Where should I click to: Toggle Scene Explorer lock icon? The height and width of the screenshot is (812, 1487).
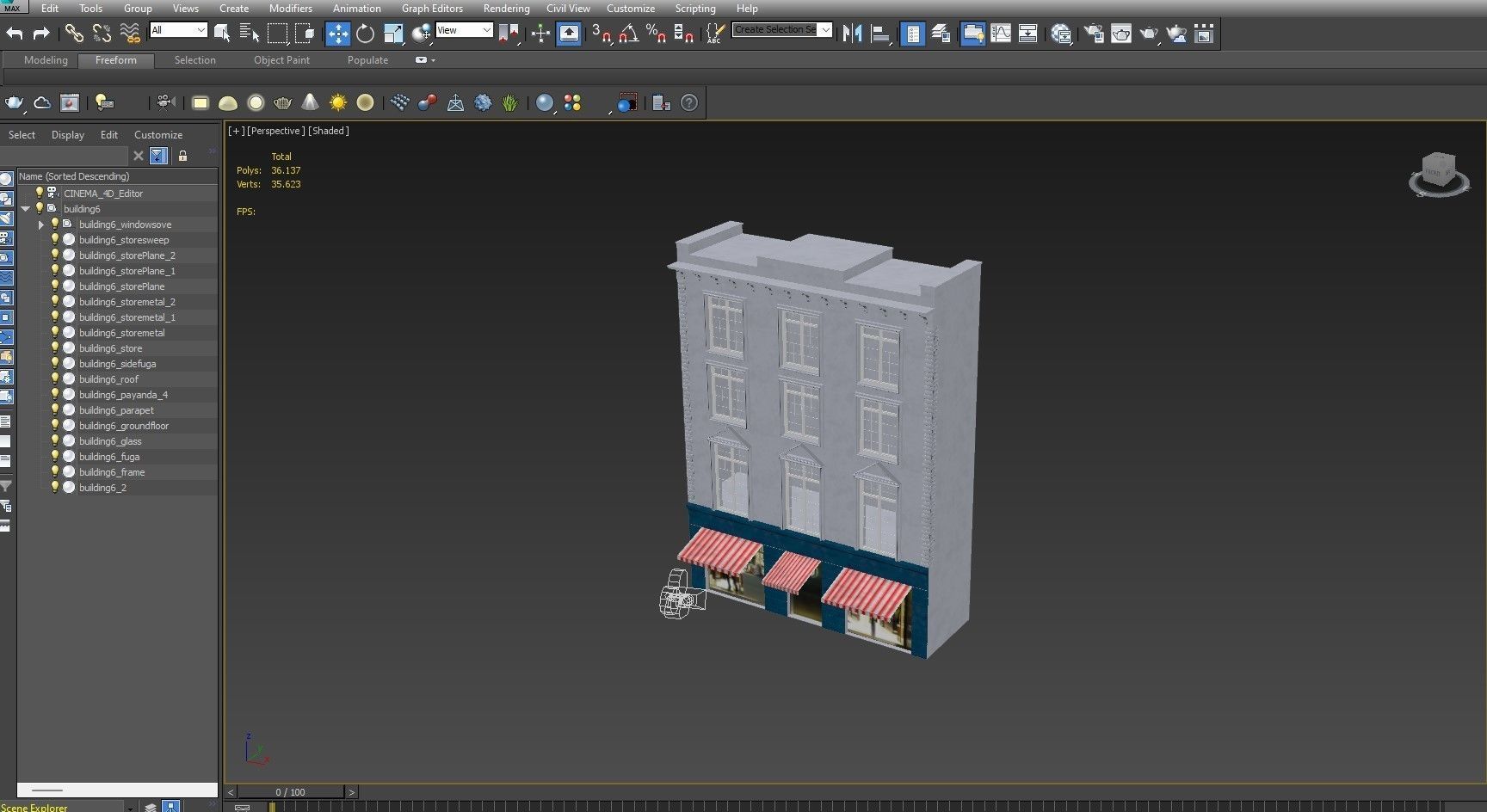[182, 156]
